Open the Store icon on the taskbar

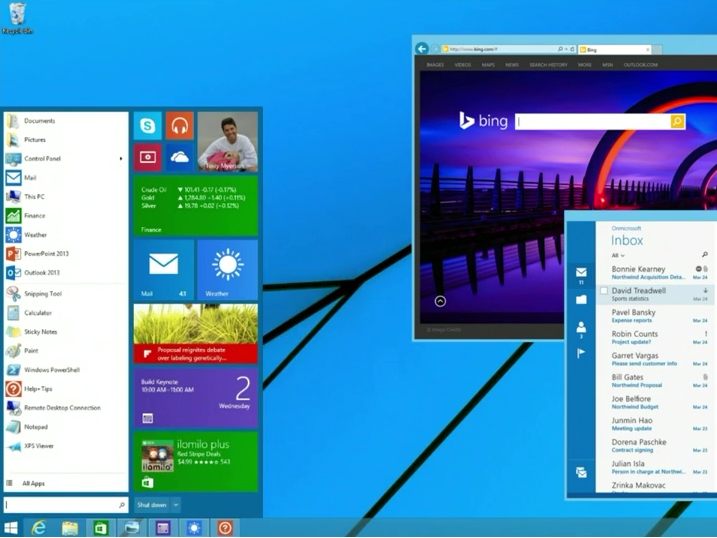(x=101, y=528)
